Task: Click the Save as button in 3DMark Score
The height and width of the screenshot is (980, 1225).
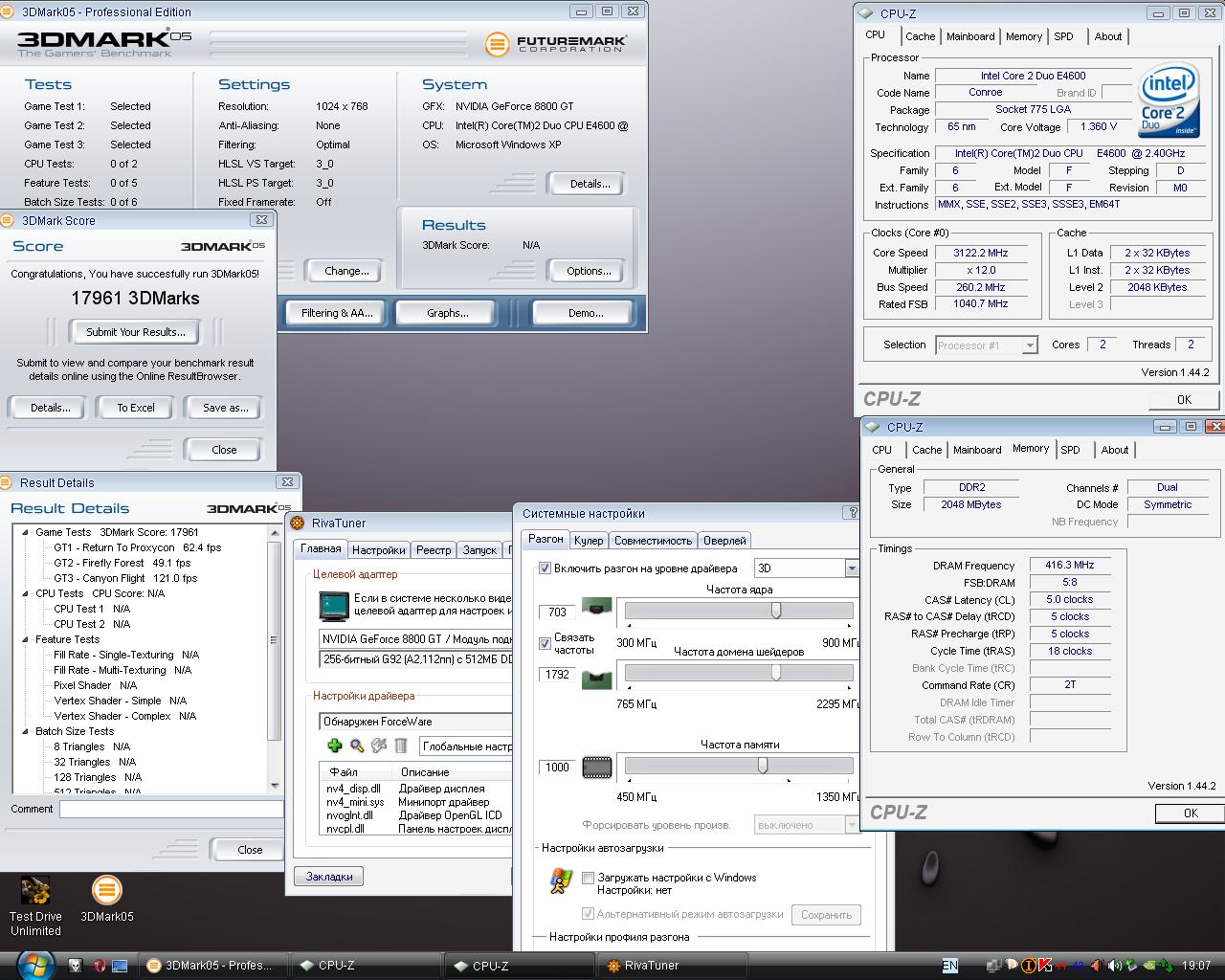Action: pyautogui.click(x=225, y=408)
